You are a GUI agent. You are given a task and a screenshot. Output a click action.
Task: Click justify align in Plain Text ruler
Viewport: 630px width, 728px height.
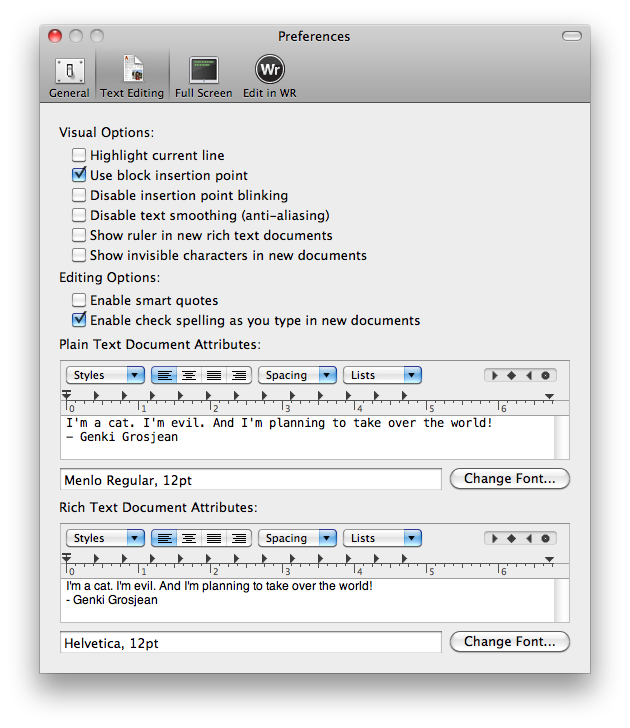213,375
